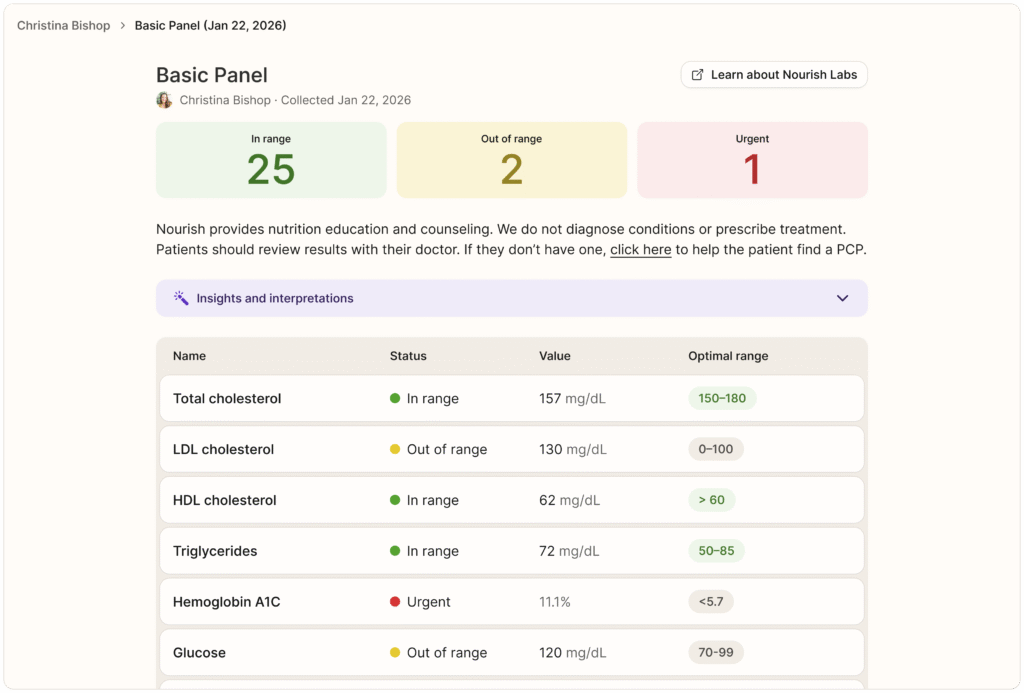Screen dimensions: 1024x693
Task: Click the yellow status dot for LDL cholesterol
Action: (395, 449)
